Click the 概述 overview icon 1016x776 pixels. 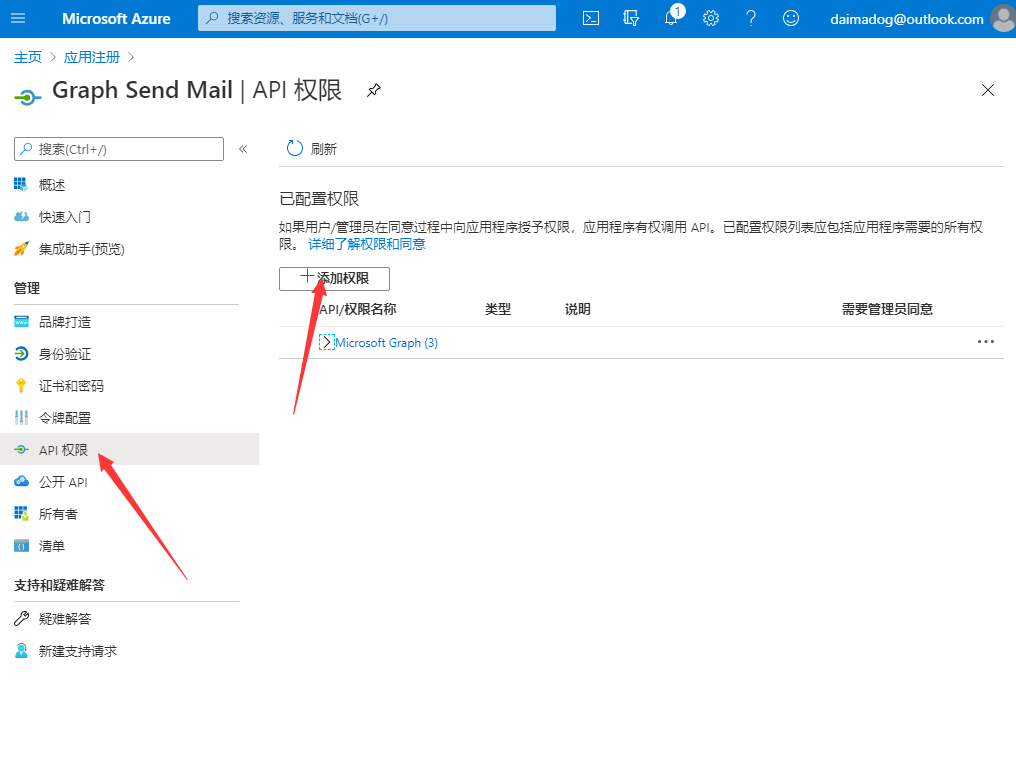[21, 185]
